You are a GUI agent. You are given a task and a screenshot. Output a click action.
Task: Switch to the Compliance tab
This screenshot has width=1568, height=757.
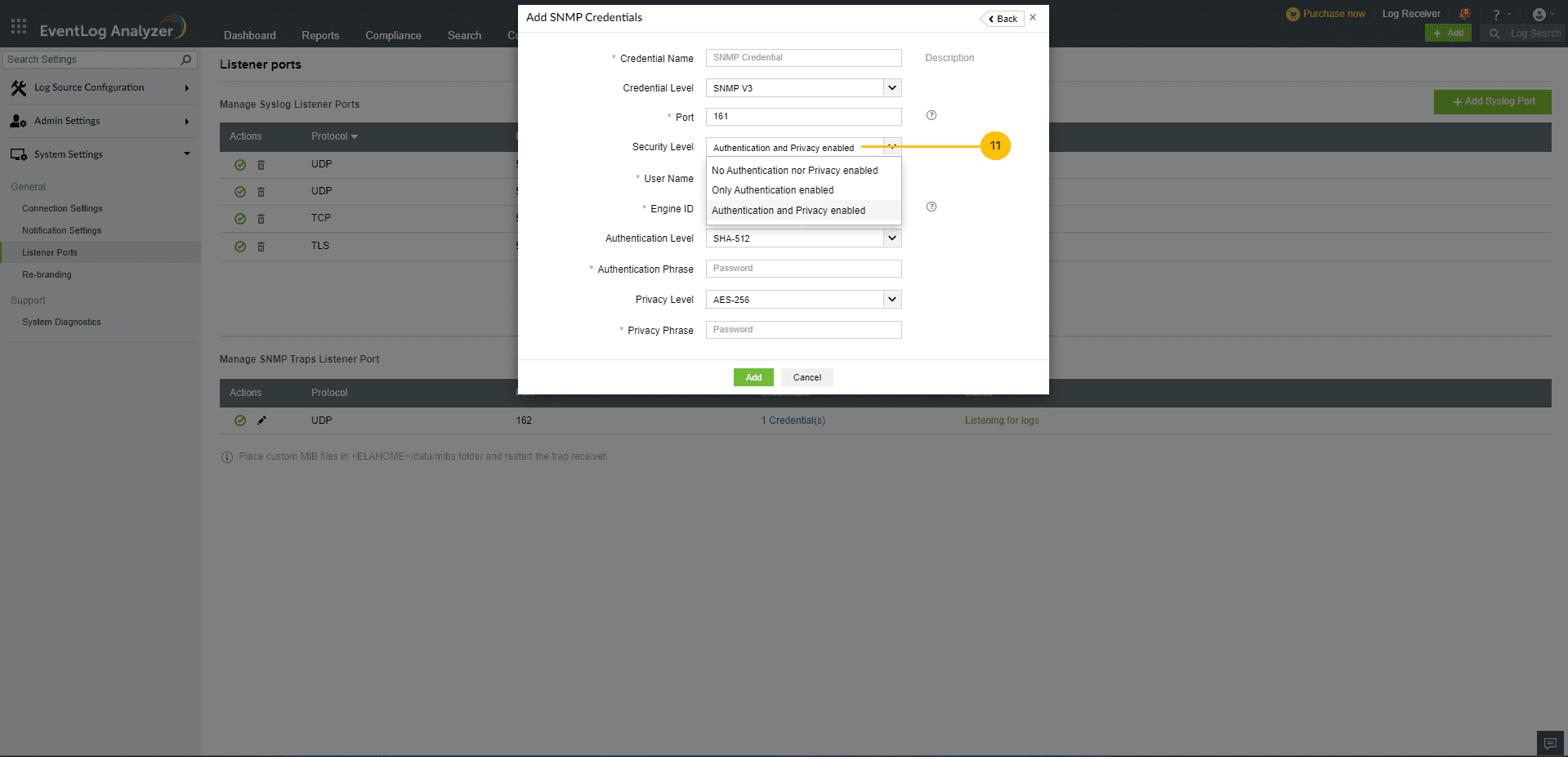pos(393,35)
